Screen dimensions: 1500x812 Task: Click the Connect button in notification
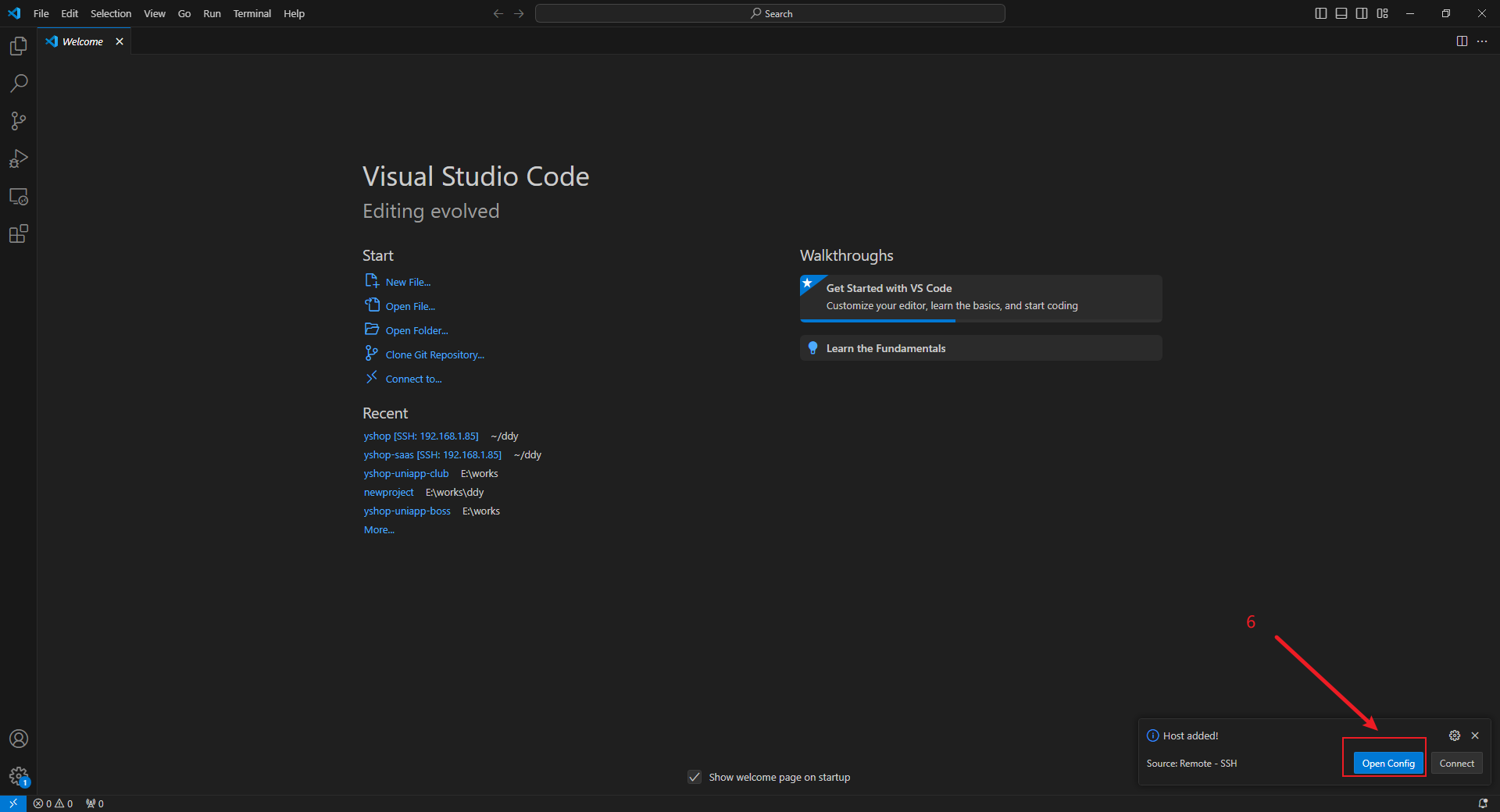(x=1456, y=764)
